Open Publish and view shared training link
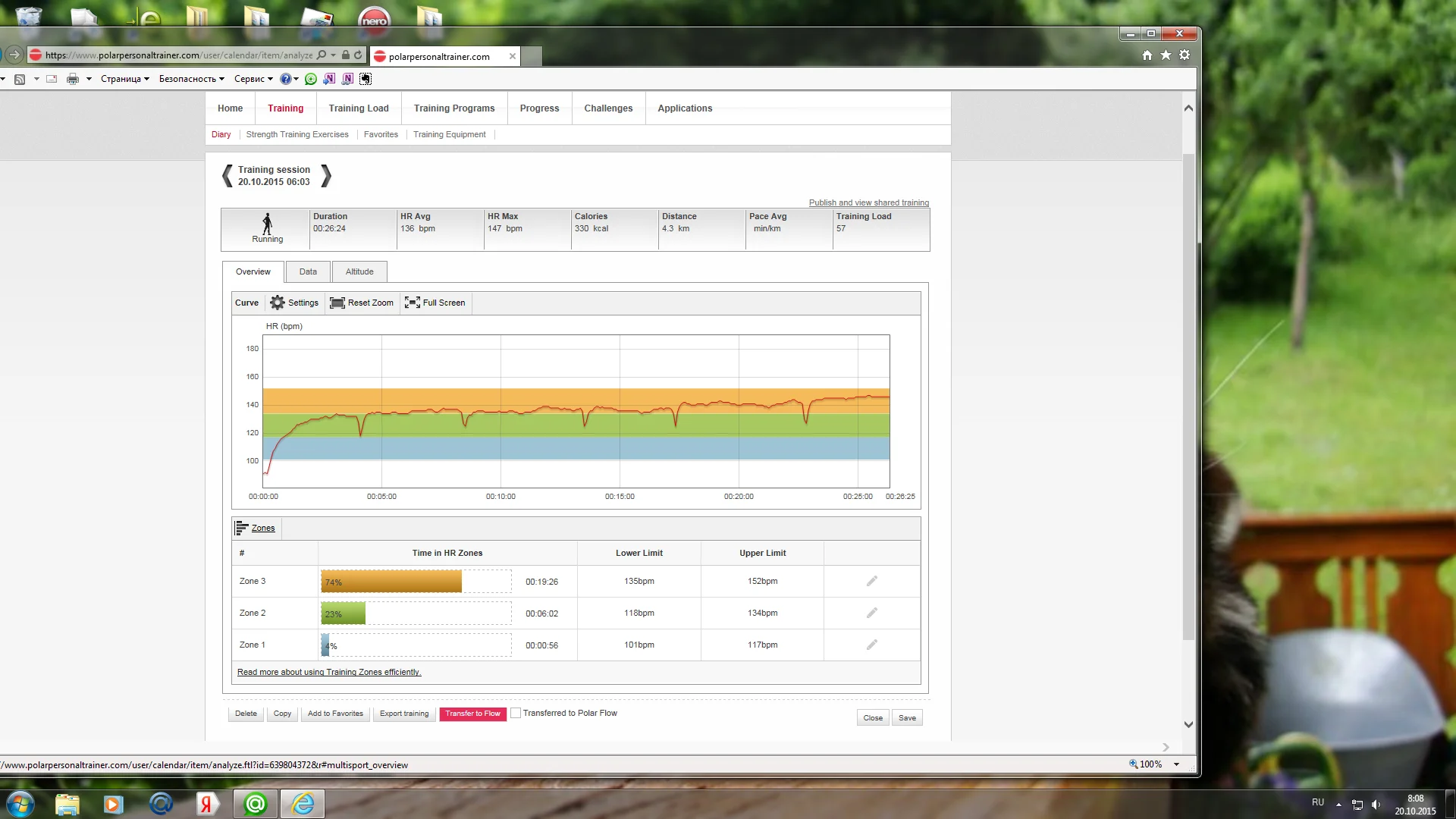The height and width of the screenshot is (819, 1456). pos(868,202)
